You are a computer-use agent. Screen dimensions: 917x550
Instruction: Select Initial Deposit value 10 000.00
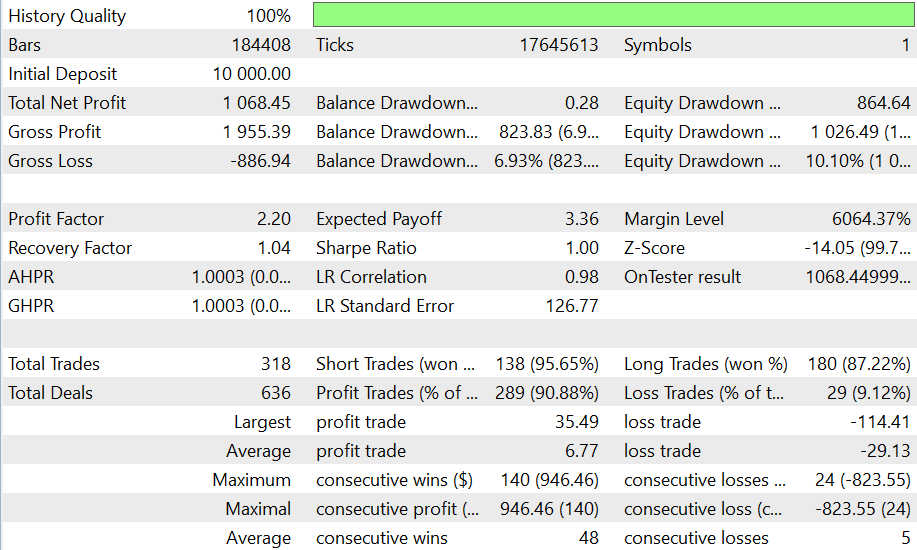tap(251, 74)
